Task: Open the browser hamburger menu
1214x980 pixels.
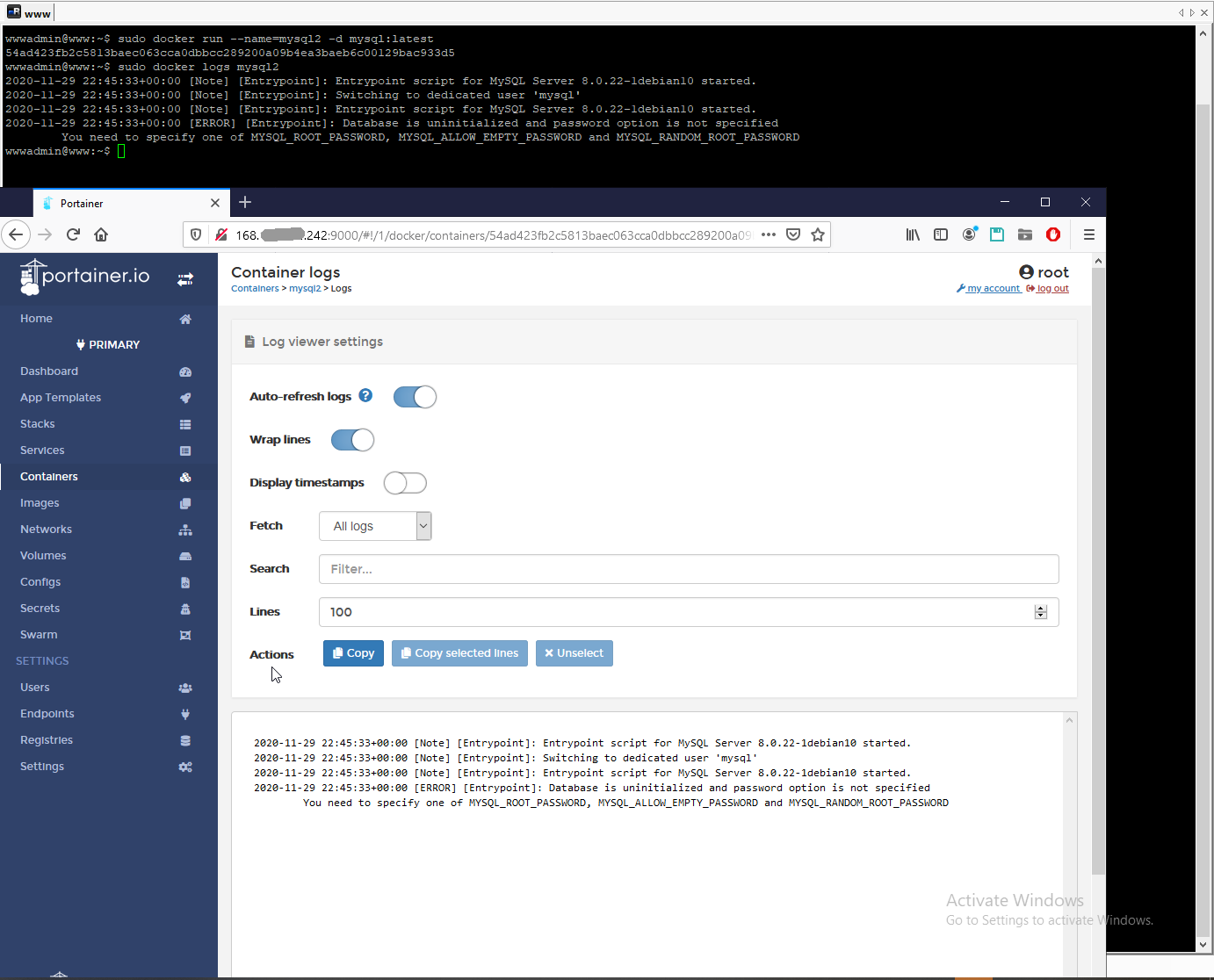Action: pos(1089,234)
